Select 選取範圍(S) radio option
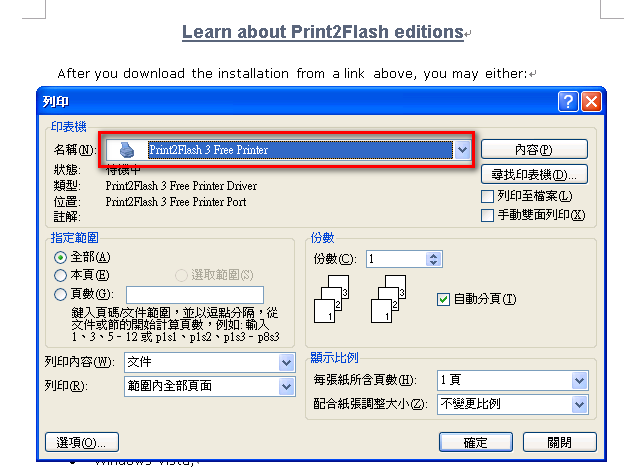This screenshot has height=474, width=631. (x=181, y=275)
